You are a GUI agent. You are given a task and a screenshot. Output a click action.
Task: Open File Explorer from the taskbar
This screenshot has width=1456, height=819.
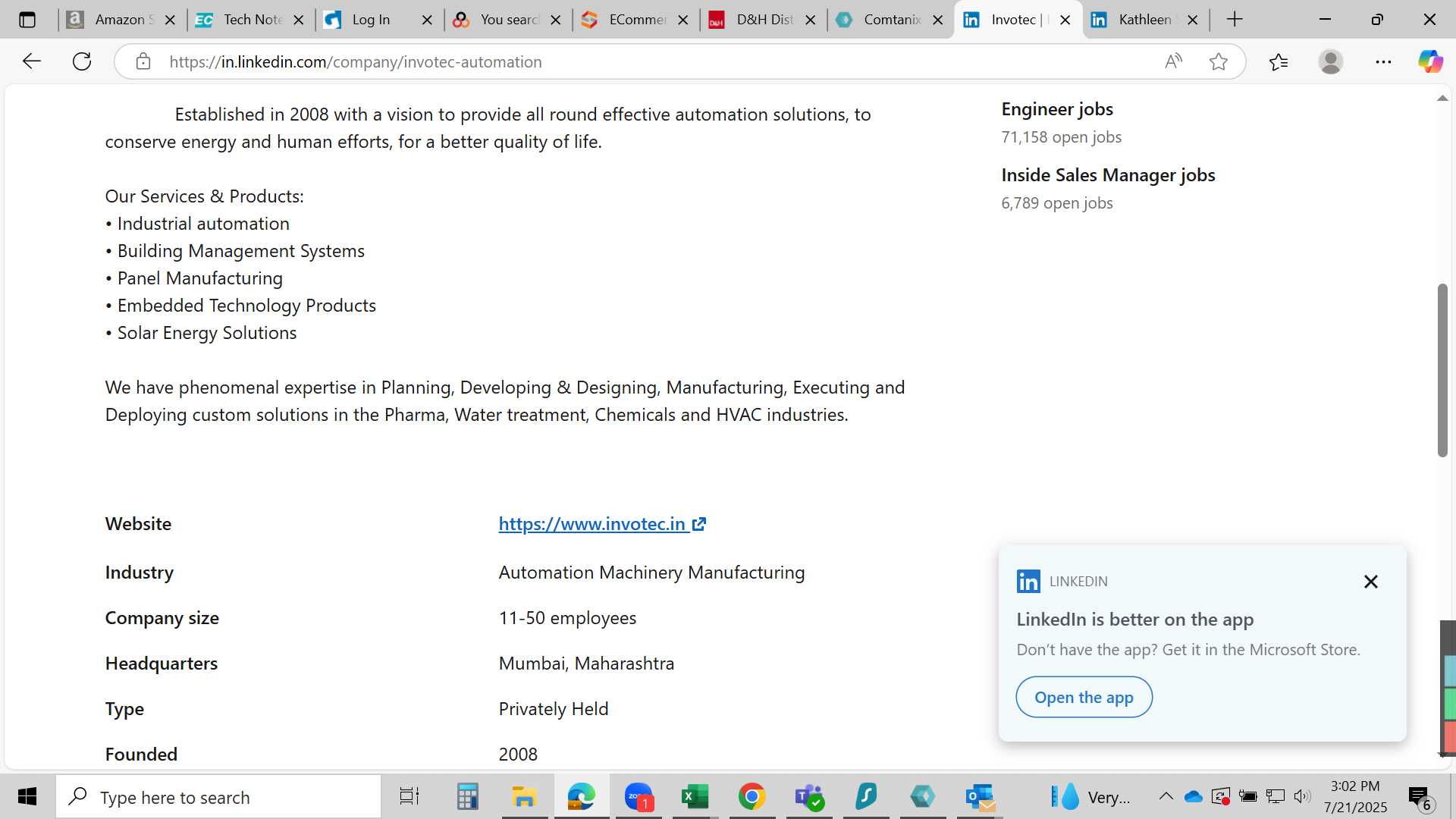[524, 796]
